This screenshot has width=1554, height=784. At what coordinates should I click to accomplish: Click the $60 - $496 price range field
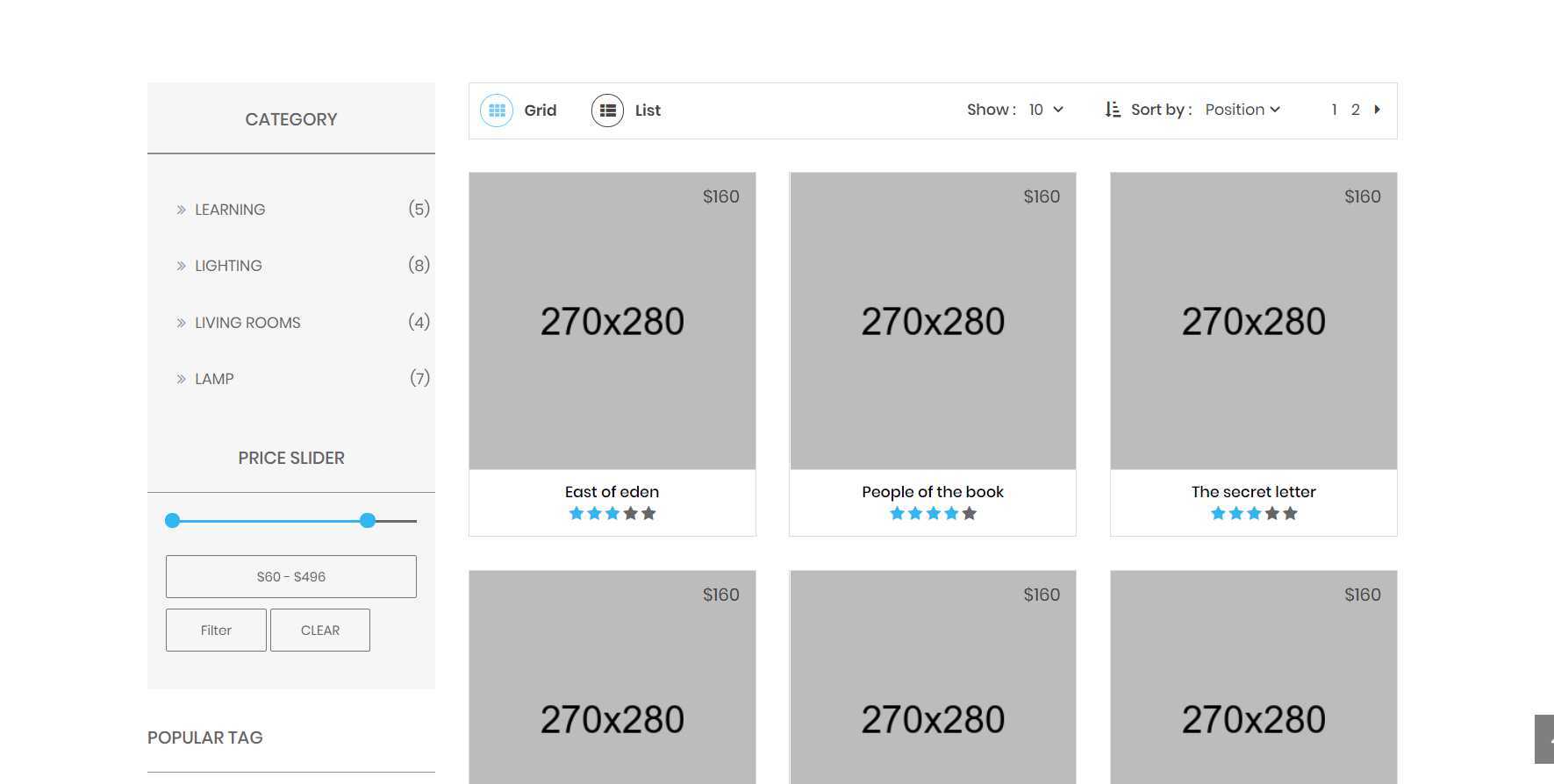click(x=291, y=576)
